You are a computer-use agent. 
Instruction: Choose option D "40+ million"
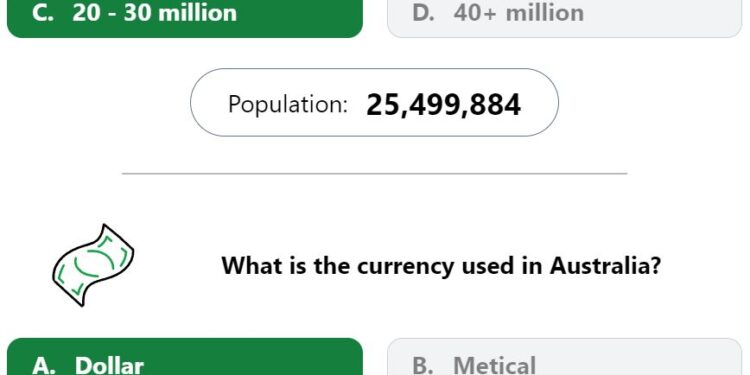coord(564,19)
